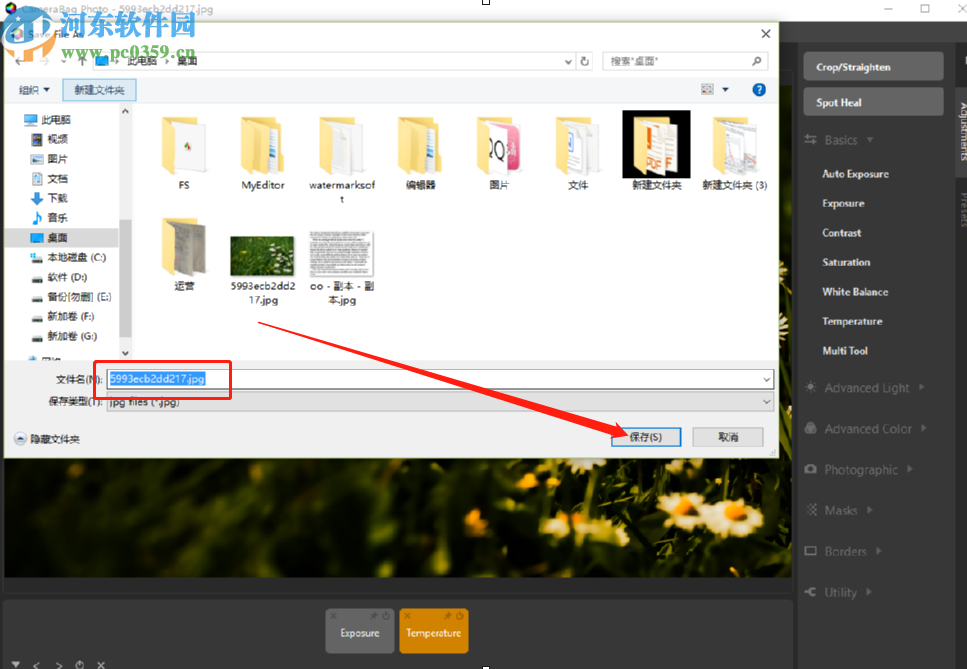Click the search magnifier icon

click(757, 61)
